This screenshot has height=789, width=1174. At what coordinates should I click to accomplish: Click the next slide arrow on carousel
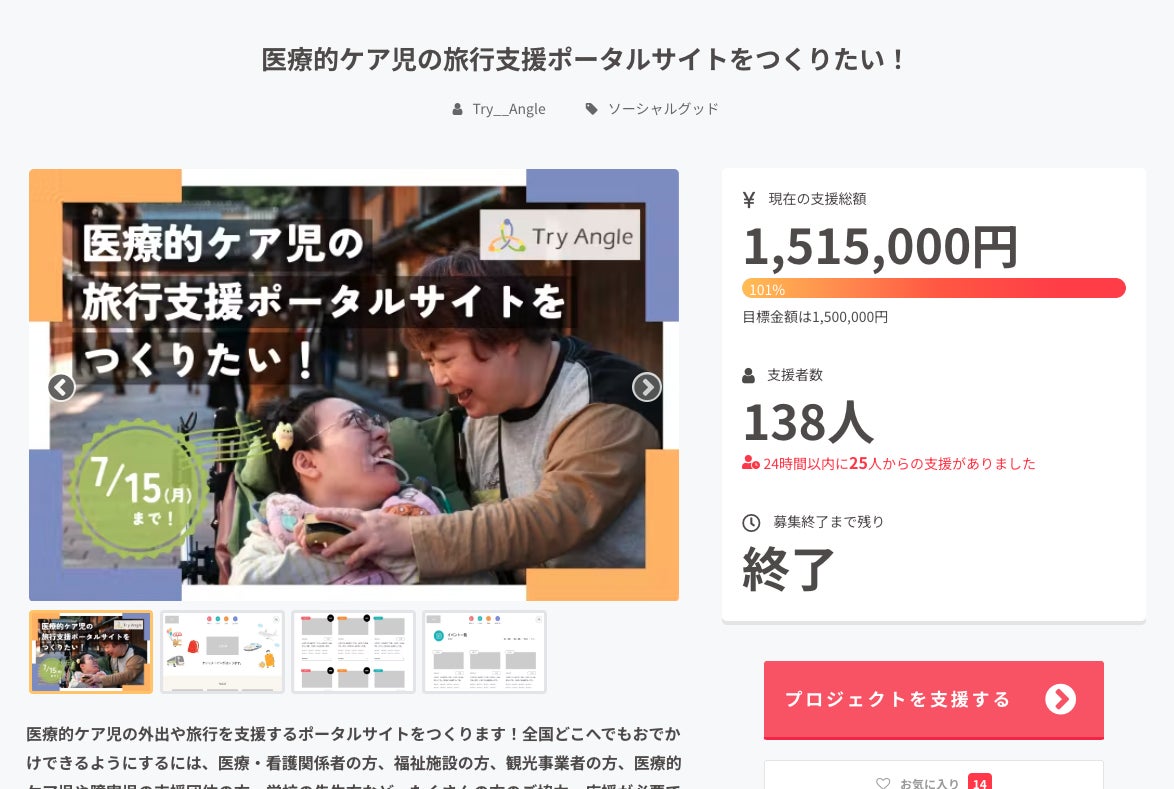pyautogui.click(x=647, y=387)
